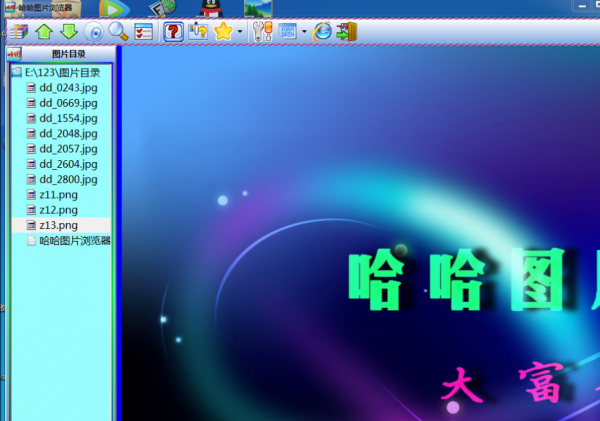Activate the context help pin icon
The width and height of the screenshot is (600, 421).
tap(198, 31)
